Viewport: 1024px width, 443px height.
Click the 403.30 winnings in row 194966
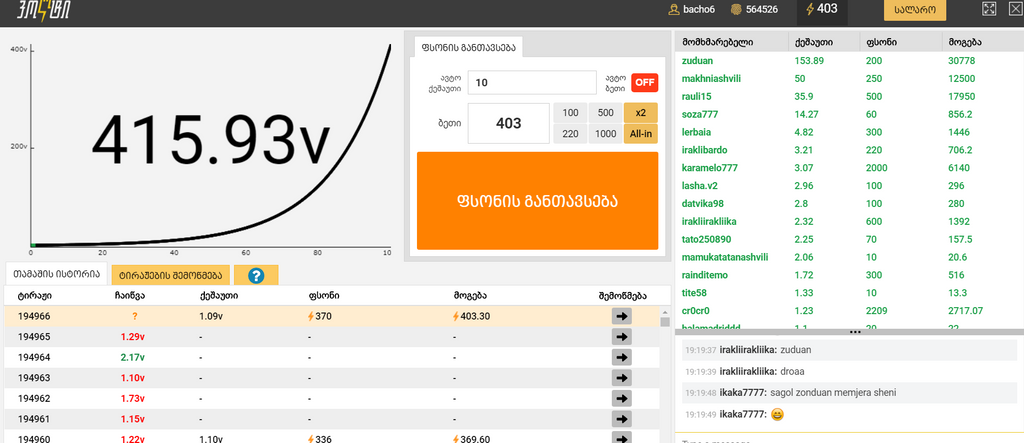[472, 316]
